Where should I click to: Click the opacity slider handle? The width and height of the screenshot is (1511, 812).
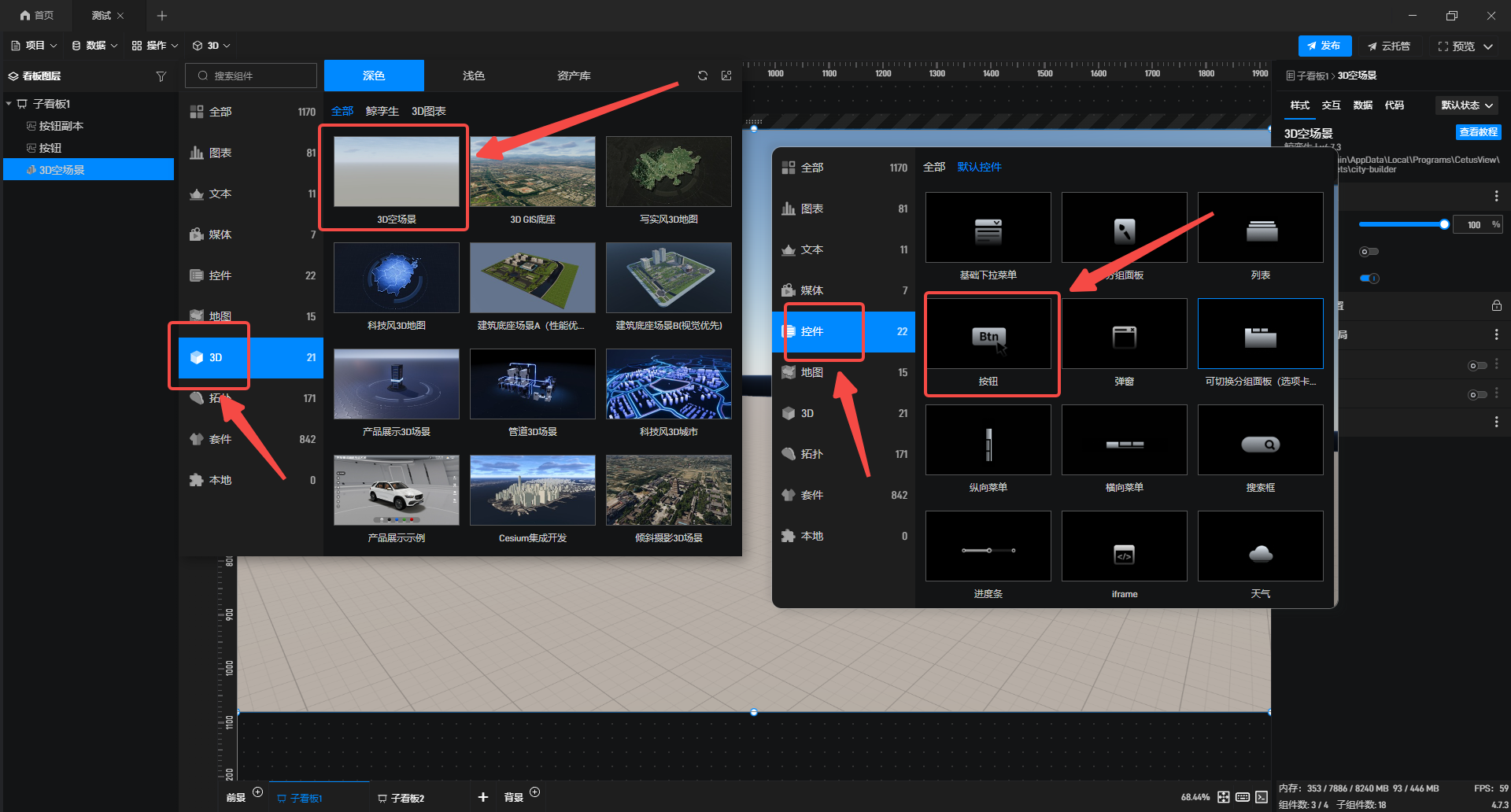pyautogui.click(x=1444, y=224)
